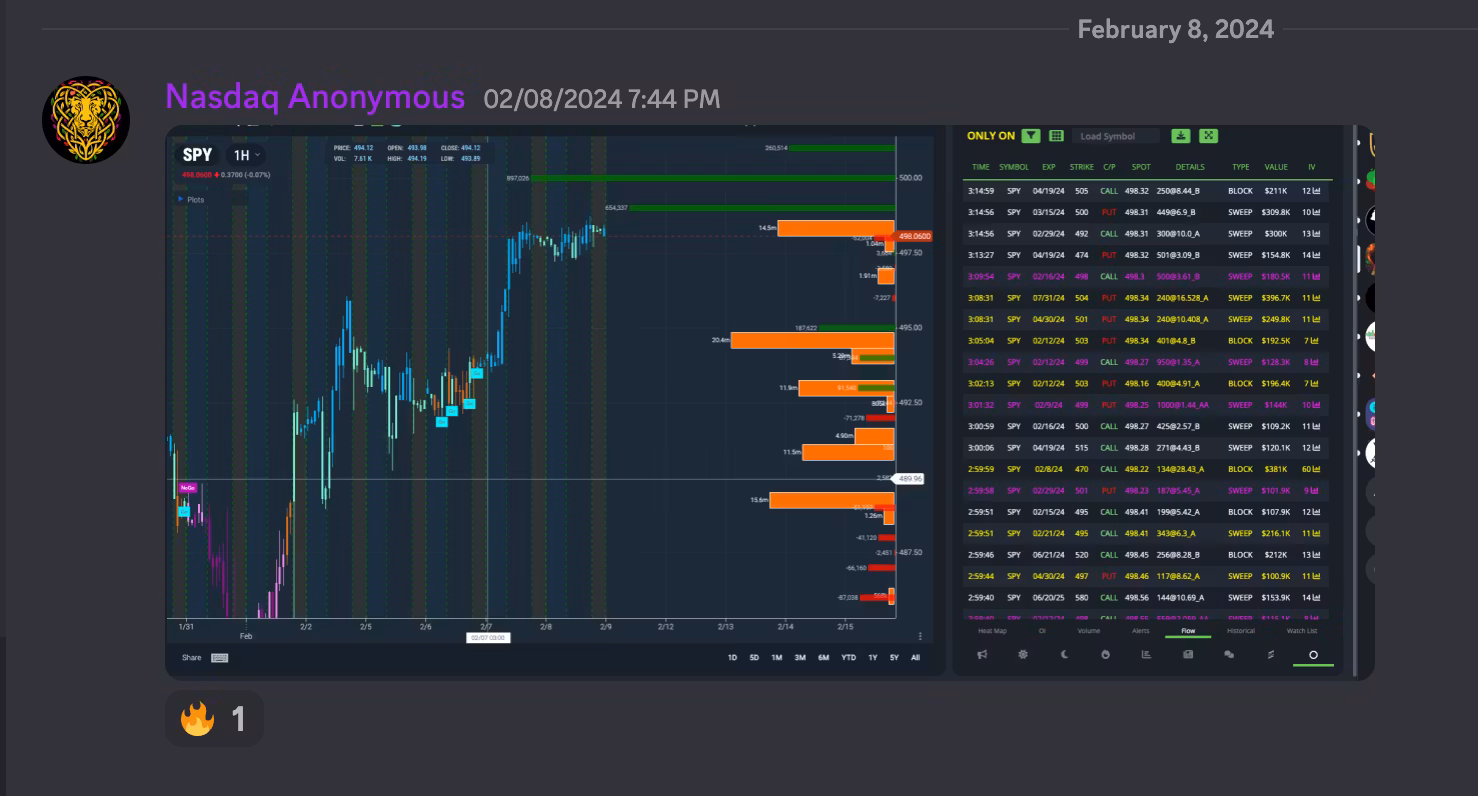Switch to the Heat Map tab
Image resolution: width=1478 pixels, height=796 pixels.
pyautogui.click(x=992, y=631)
